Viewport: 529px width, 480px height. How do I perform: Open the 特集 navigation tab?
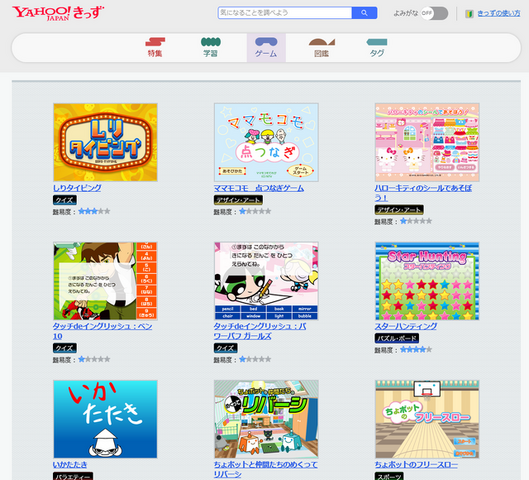[155, 48]
